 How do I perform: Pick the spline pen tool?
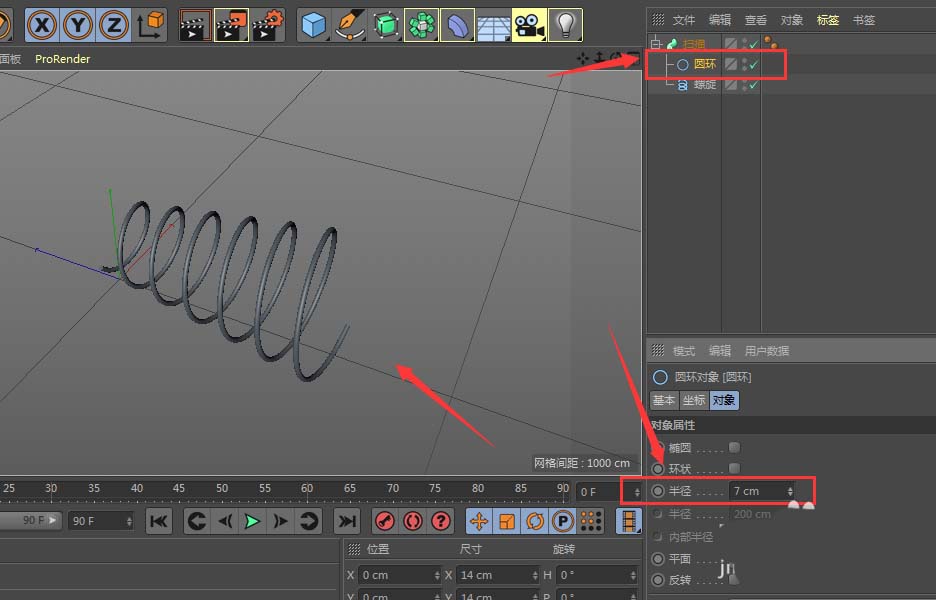[x=349, y=24]
